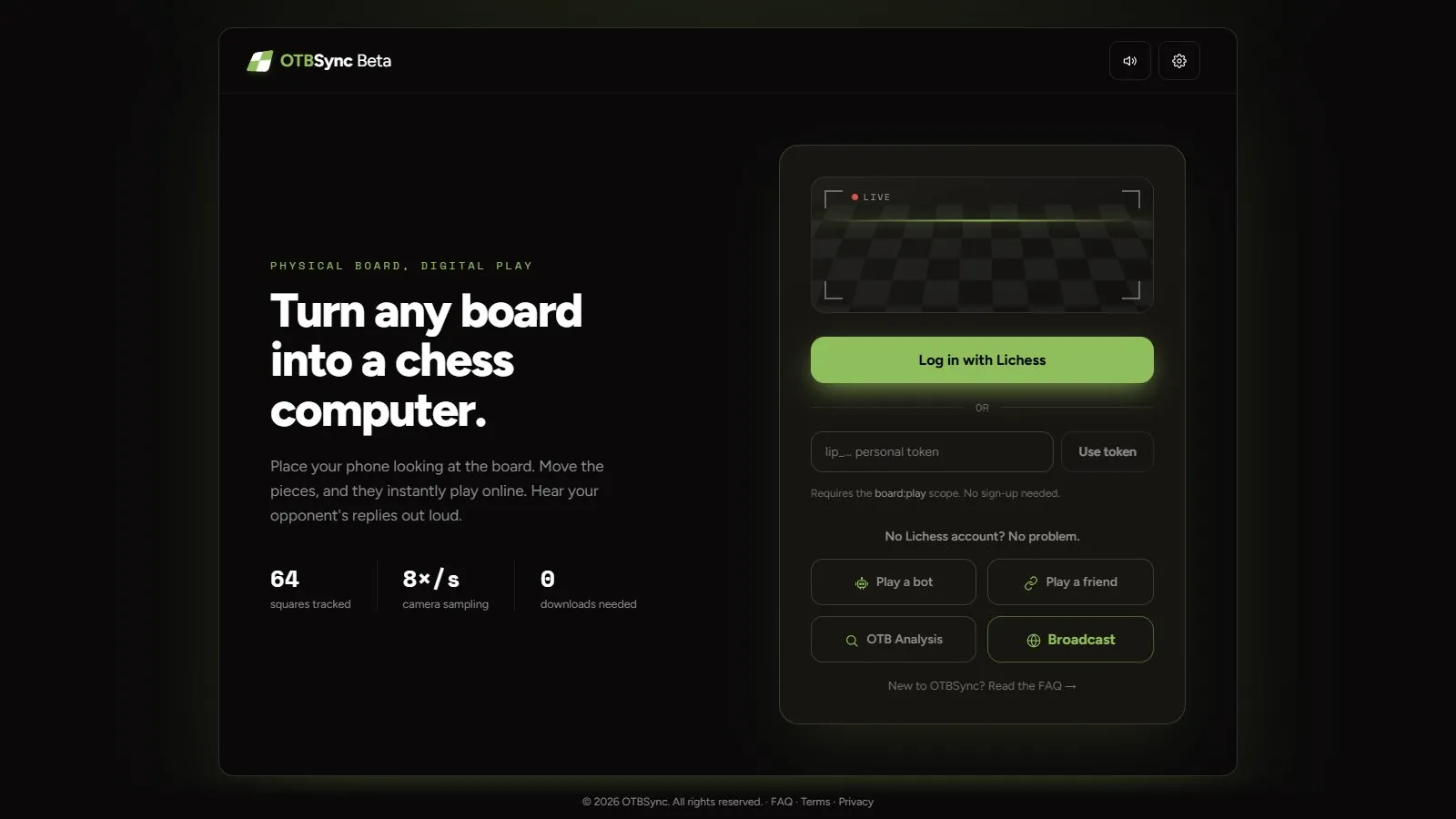Click '© 2026 OTBSync. All rights reserved.' text

672,802
